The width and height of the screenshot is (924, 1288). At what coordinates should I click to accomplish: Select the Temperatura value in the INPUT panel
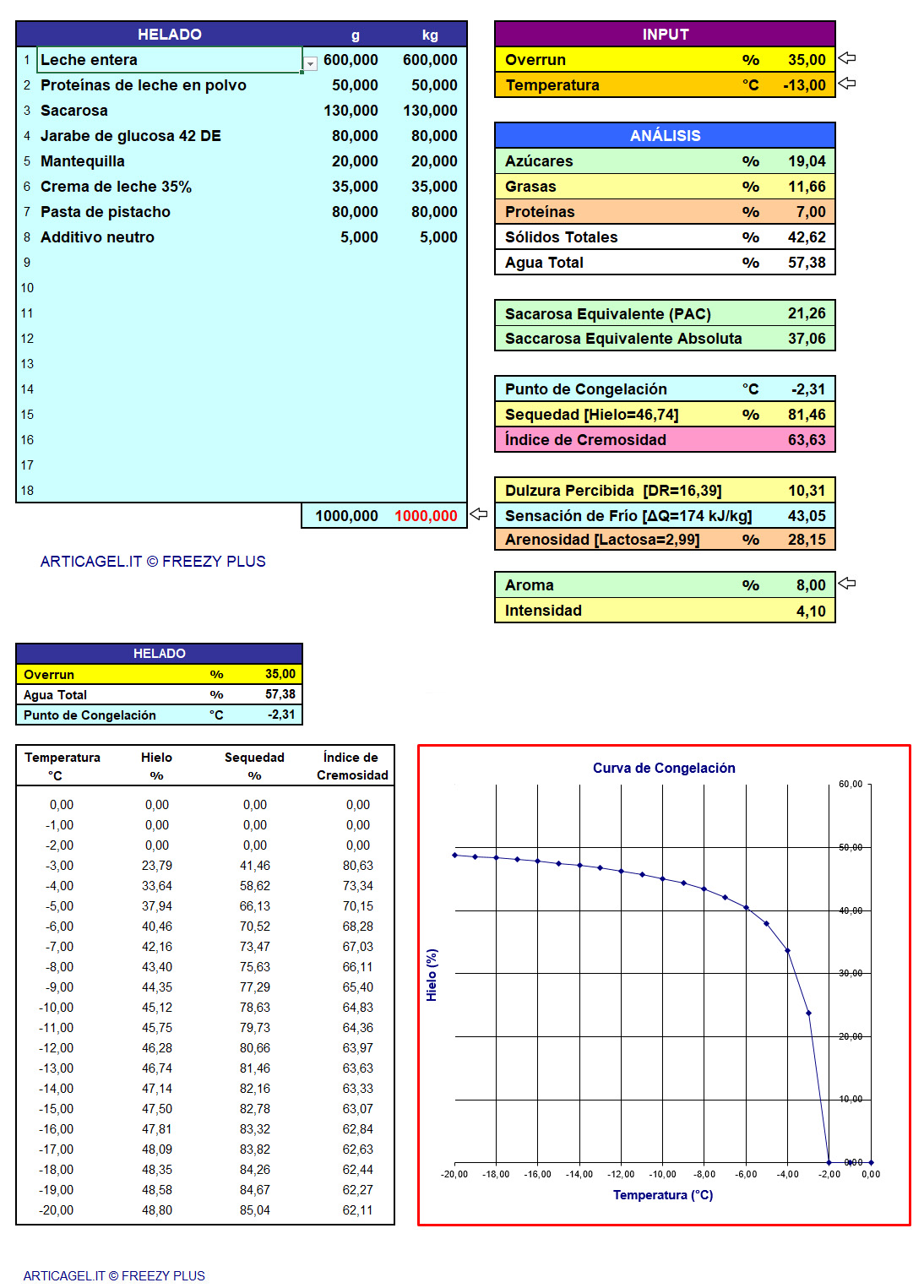point(804,85)
